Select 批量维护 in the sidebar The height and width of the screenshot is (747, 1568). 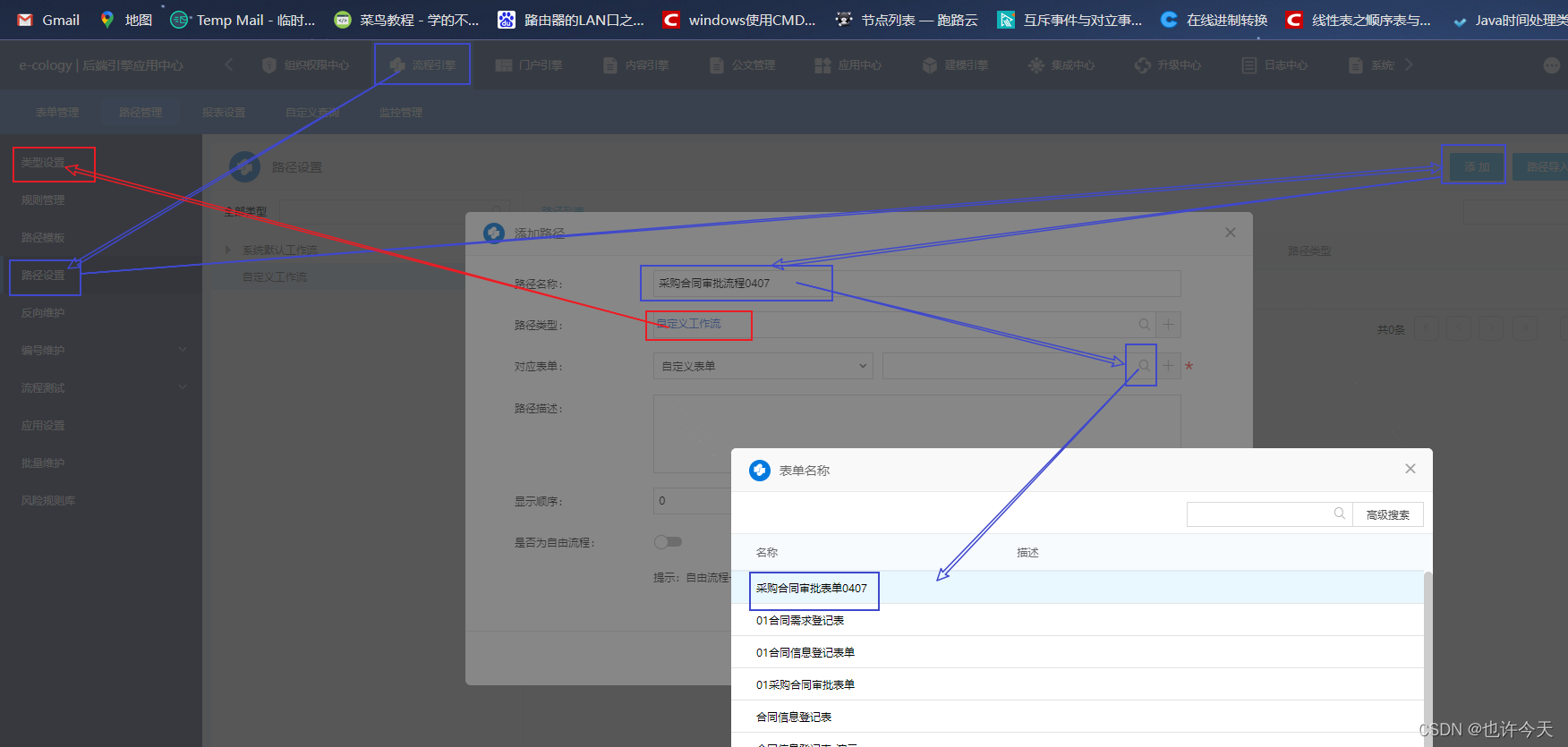[43, 463]
